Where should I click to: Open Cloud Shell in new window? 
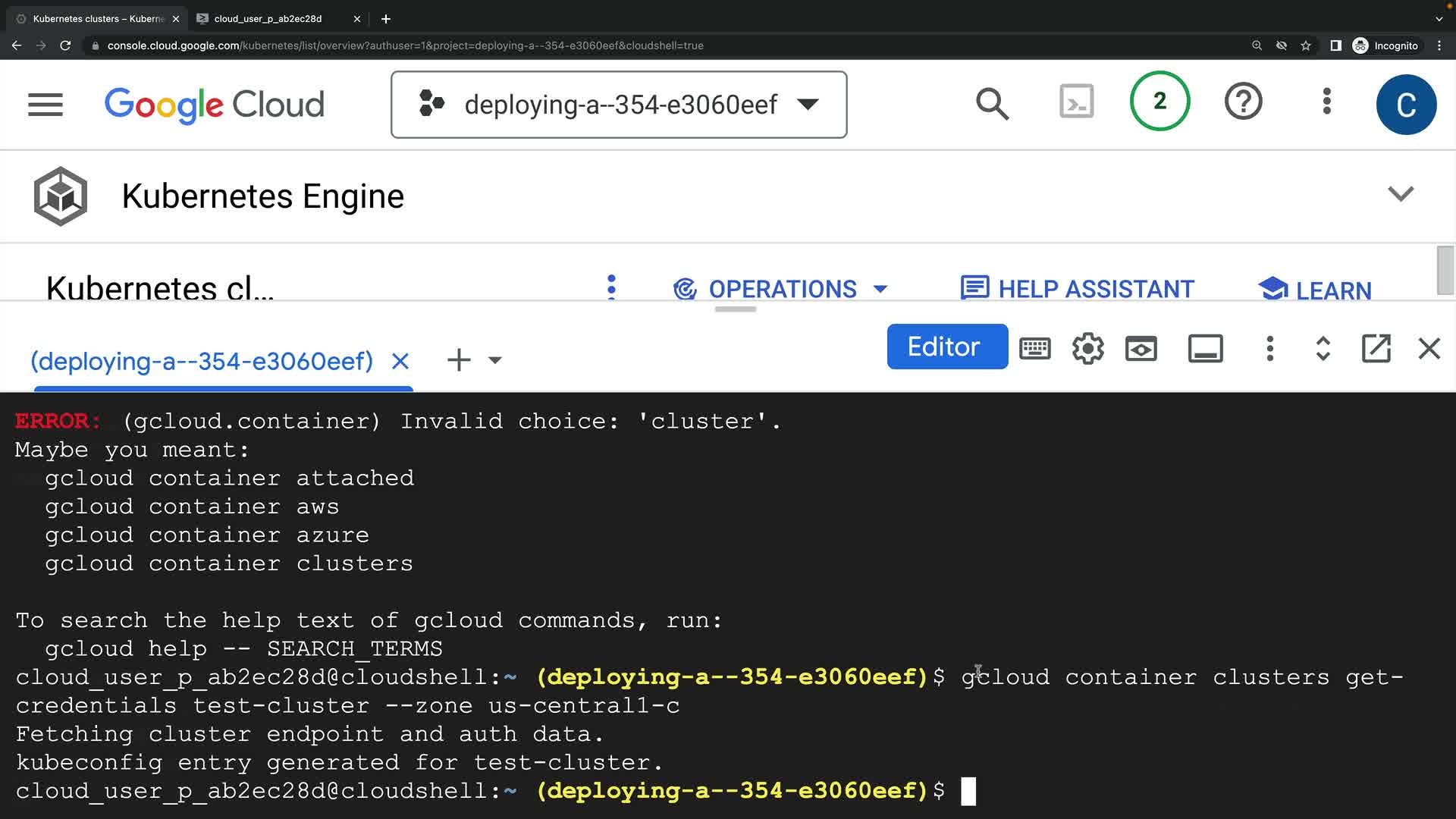pyautogui.click(x=1376, y=349)
